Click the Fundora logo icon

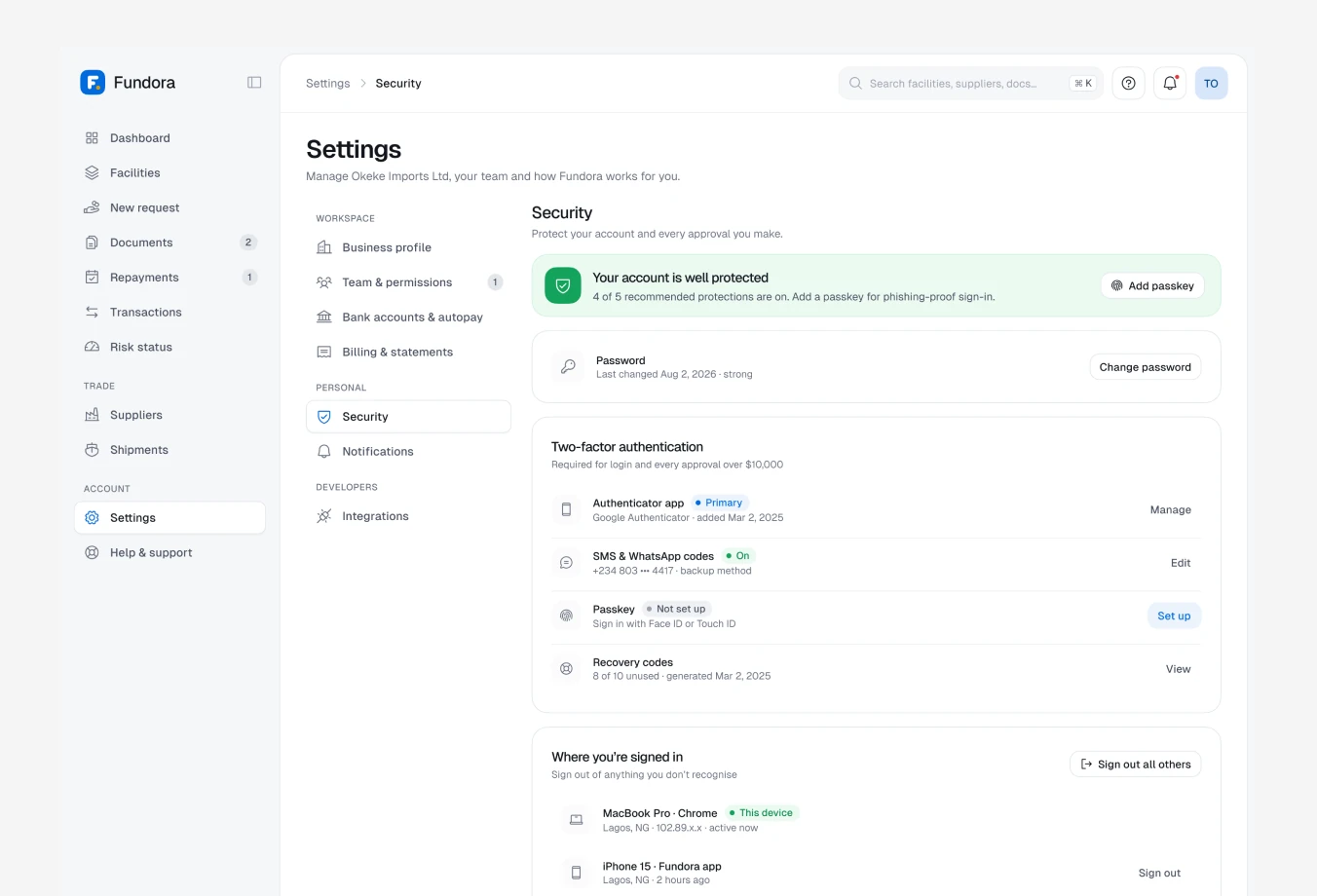[93, 83]
